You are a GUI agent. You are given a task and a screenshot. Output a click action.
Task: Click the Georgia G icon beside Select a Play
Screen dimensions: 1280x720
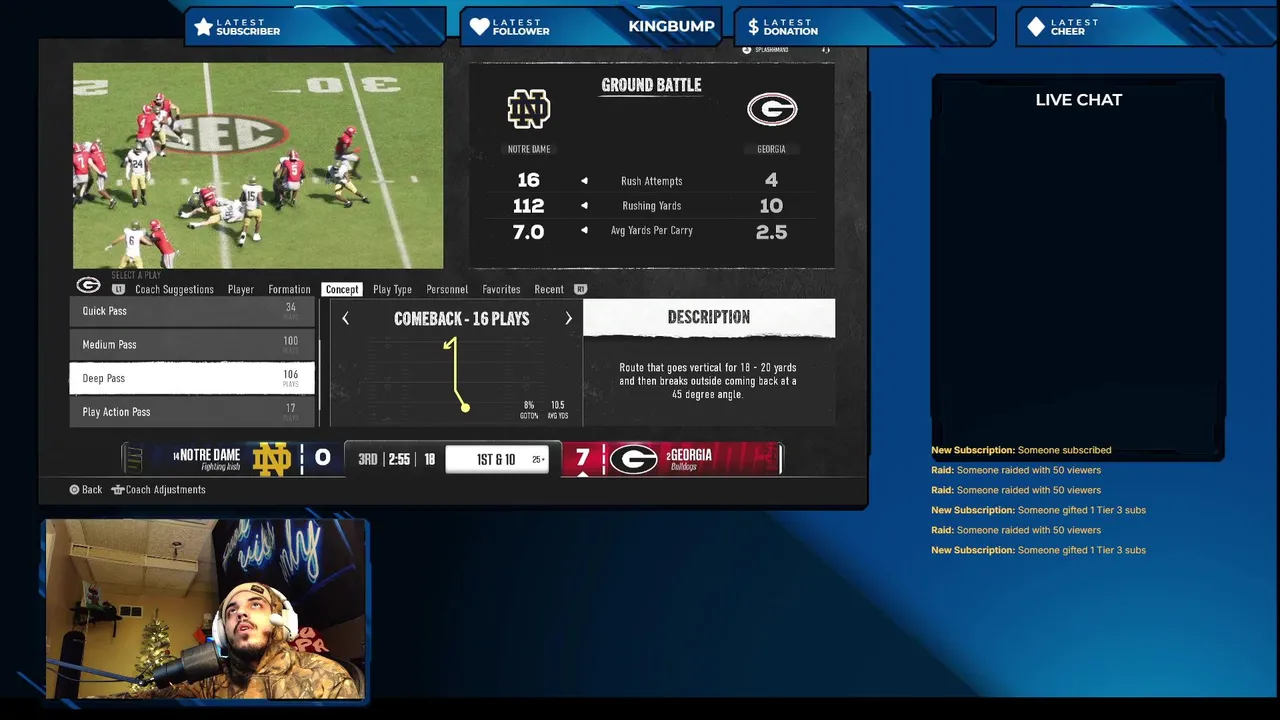pos(88,285)
